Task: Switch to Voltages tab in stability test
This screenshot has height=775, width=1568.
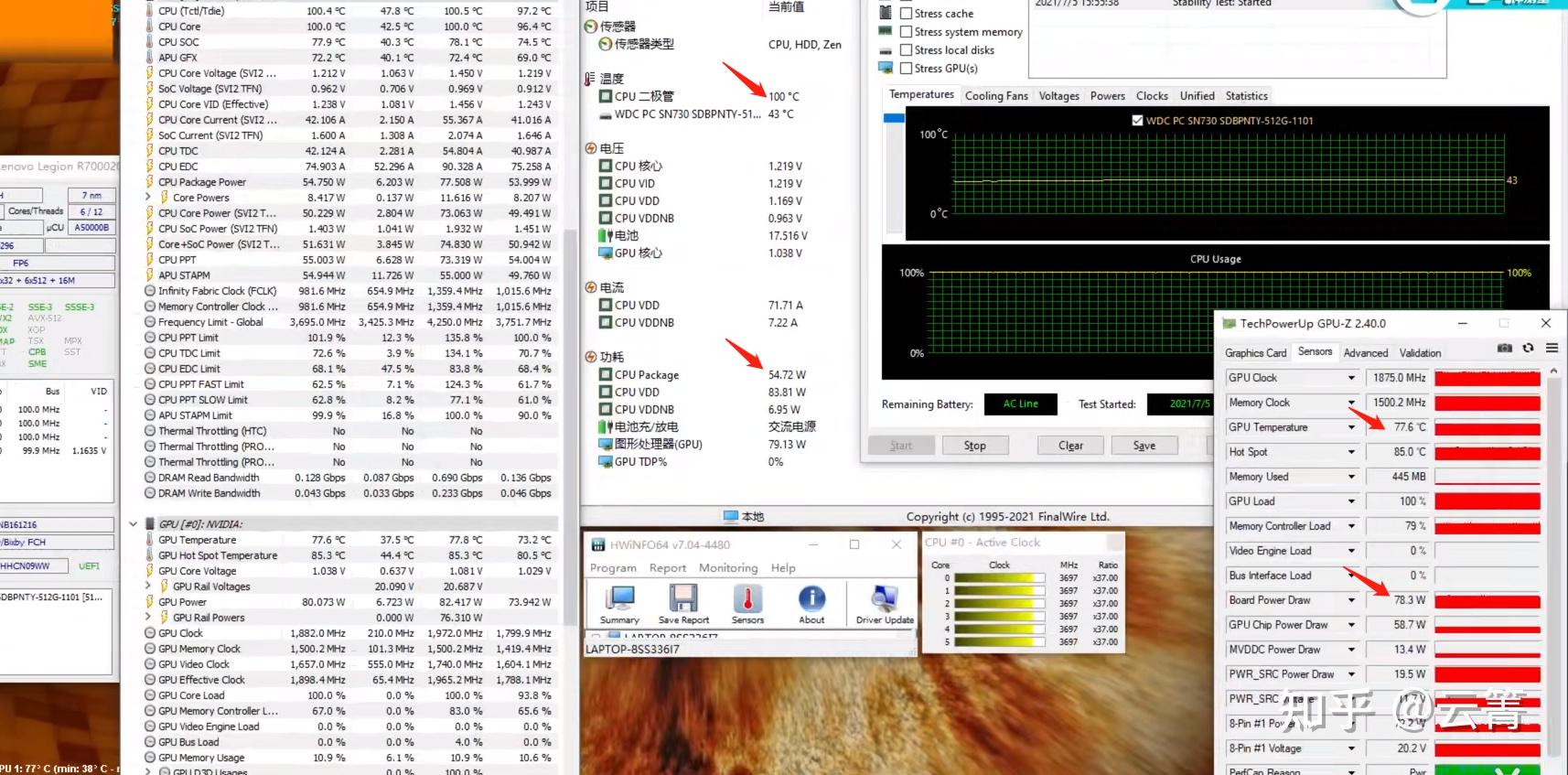Action: coord(1058,96)
